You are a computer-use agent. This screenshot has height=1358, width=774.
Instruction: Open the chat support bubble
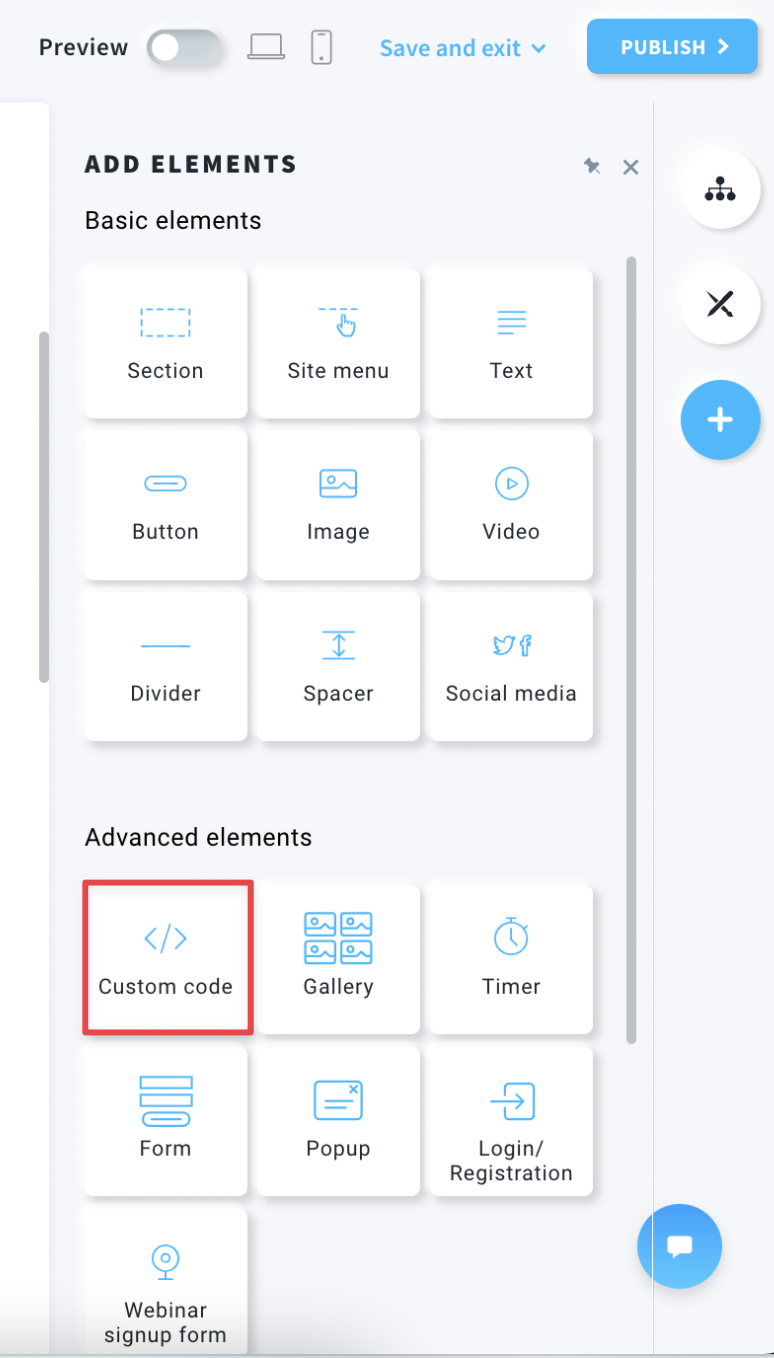pos(680,1246)
